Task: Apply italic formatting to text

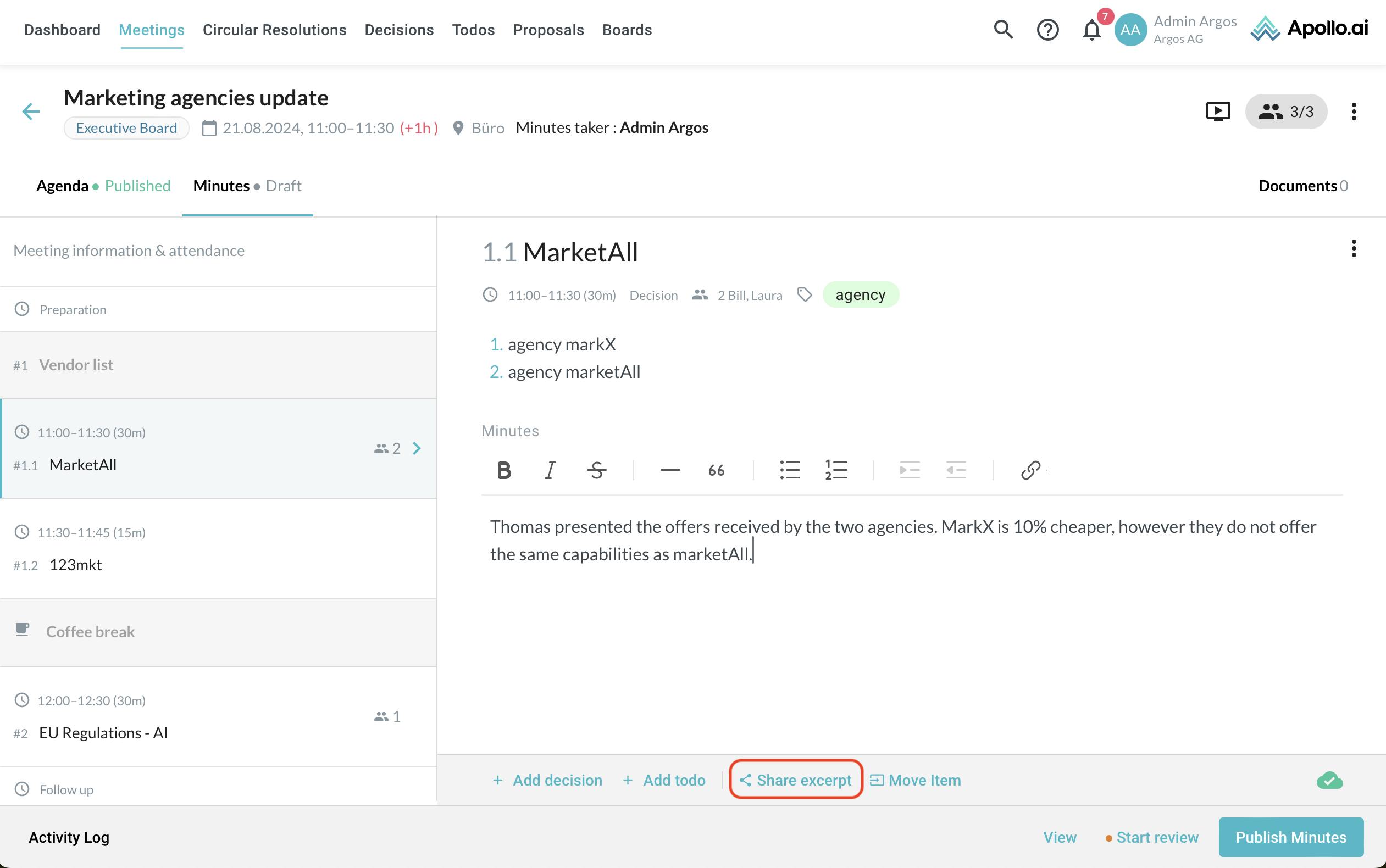Action: click(x=550, y=470)
